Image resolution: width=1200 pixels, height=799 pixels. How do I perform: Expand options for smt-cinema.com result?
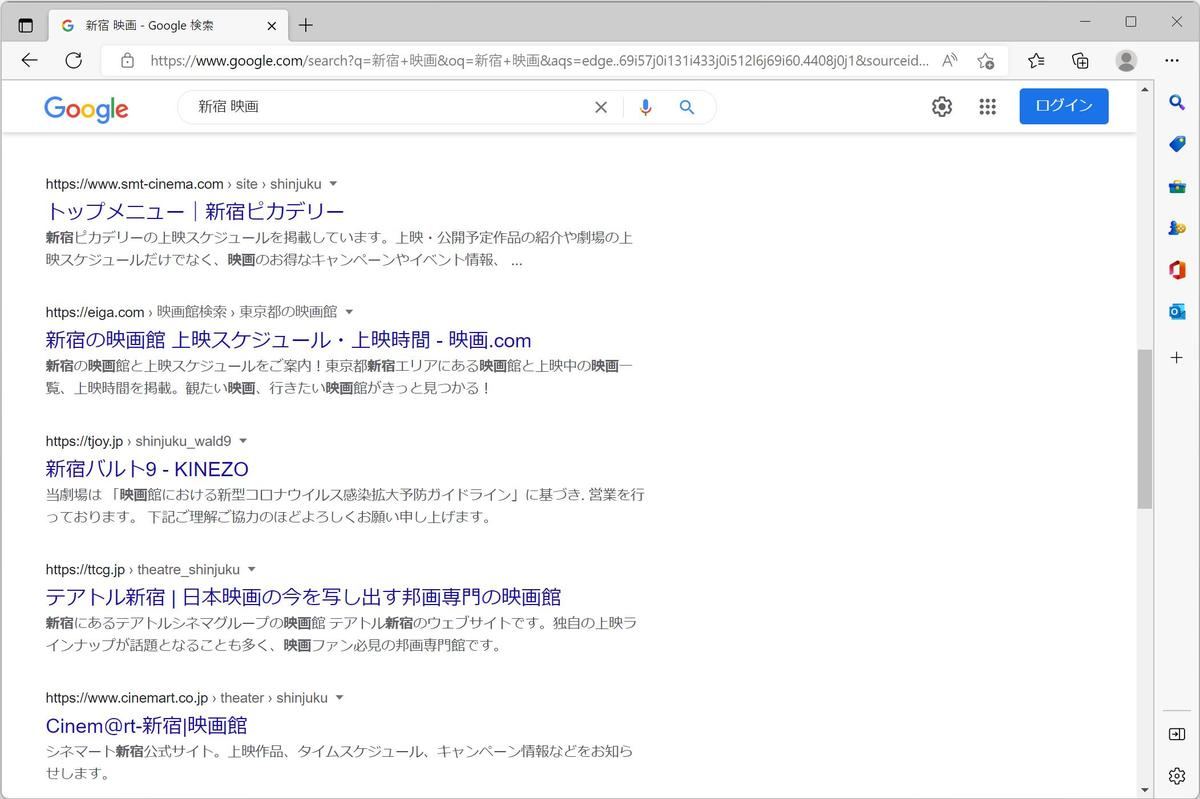click(334, 184)
